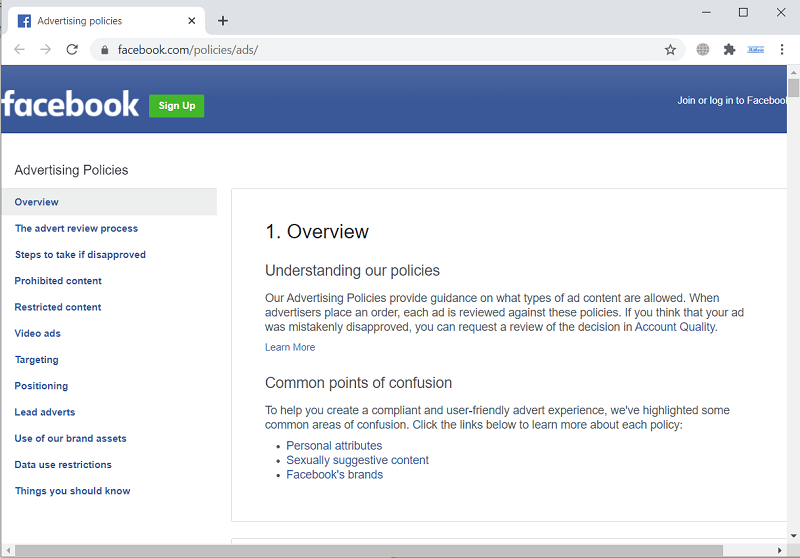Click the facebook logo in the header
The height and width of the screenshot is (558, 800).
pyautogui.click(x=70, y=105)
